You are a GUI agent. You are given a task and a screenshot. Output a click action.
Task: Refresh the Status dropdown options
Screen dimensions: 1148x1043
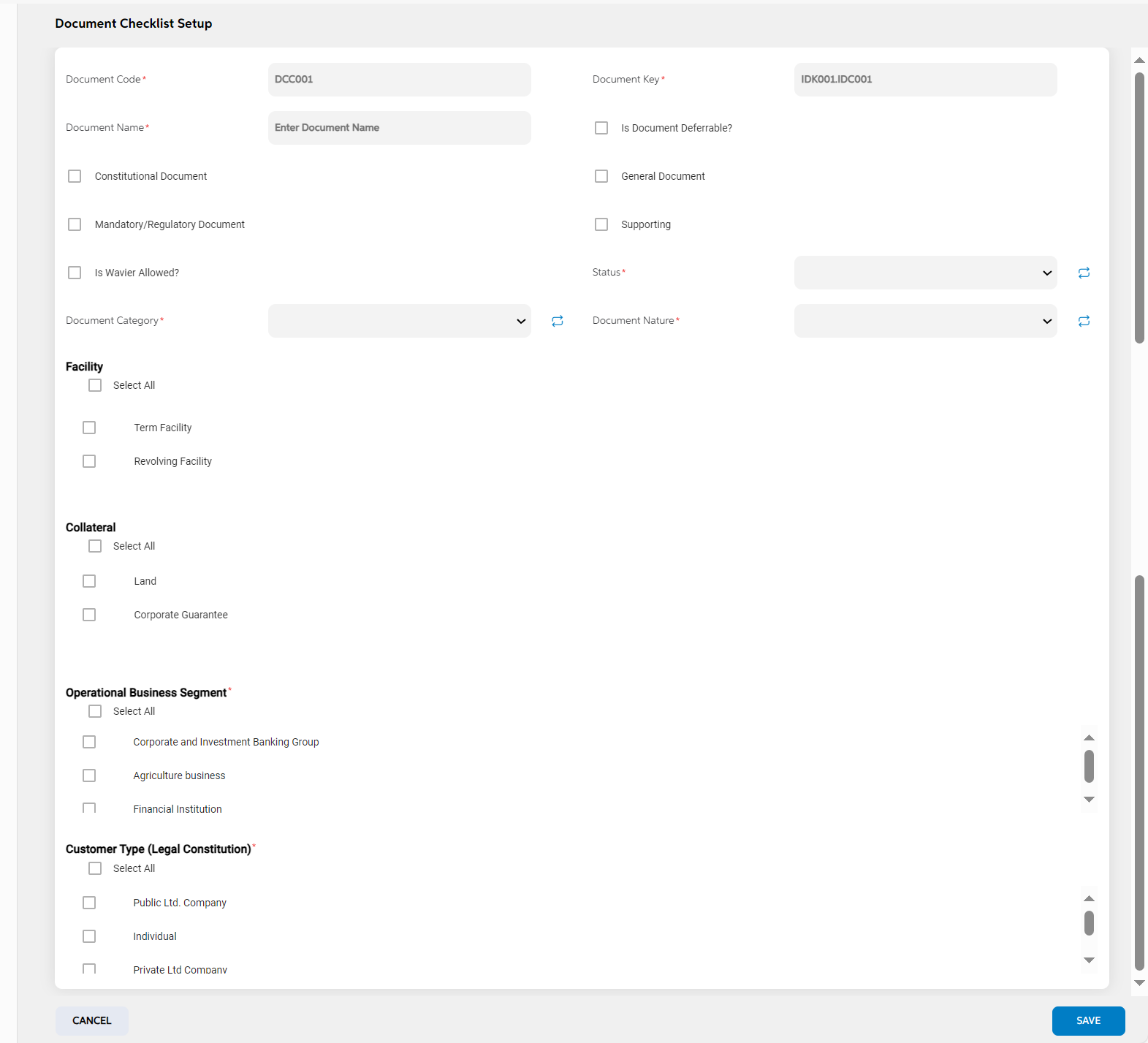[1084, 273]
